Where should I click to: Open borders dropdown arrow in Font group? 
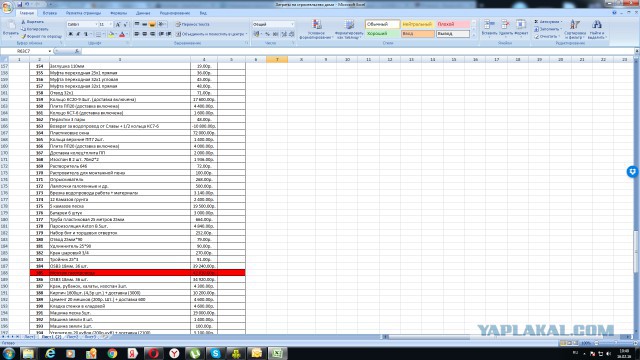click(104, 35)
